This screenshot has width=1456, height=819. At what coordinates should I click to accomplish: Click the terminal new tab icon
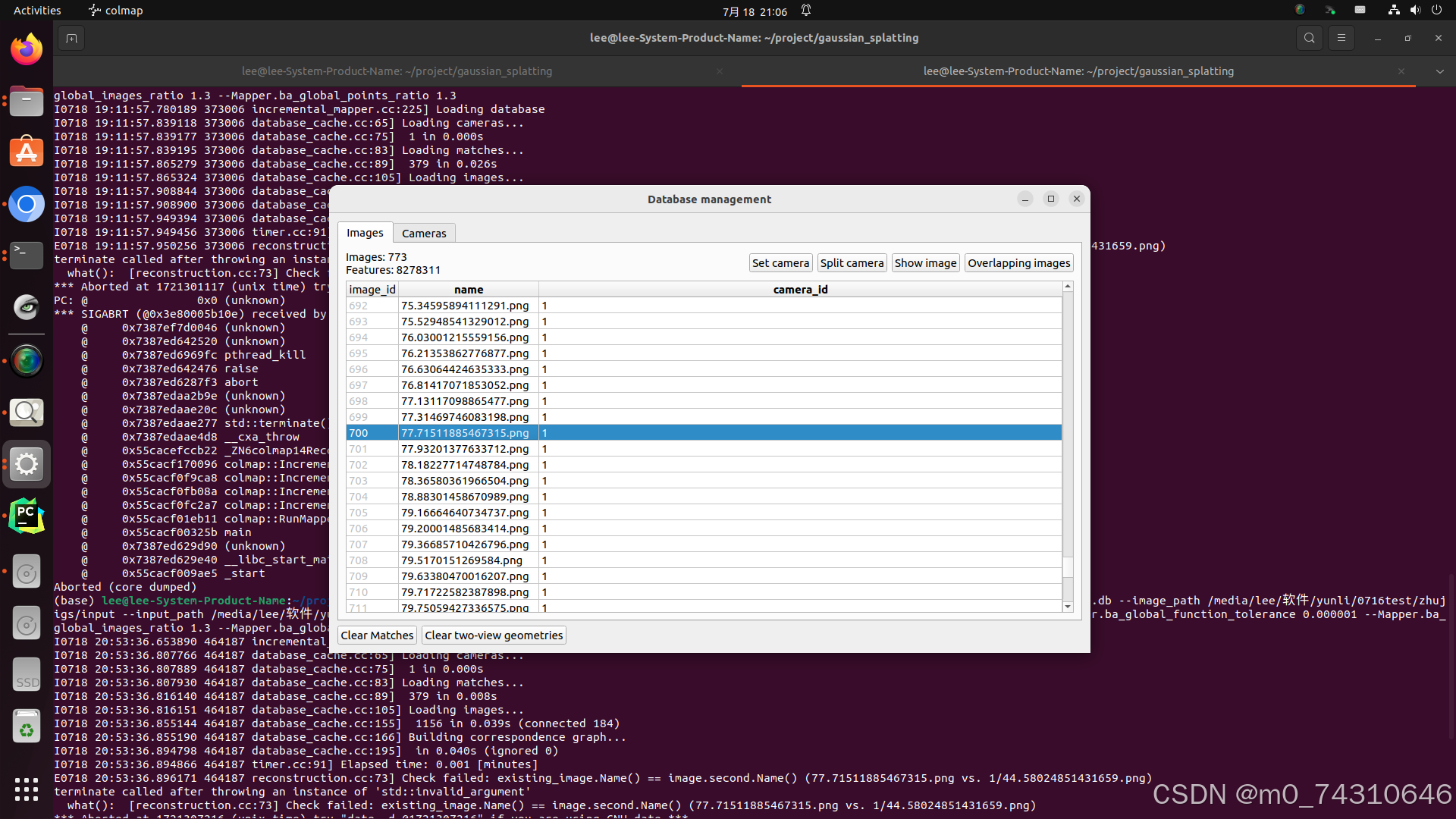(71, 38)
